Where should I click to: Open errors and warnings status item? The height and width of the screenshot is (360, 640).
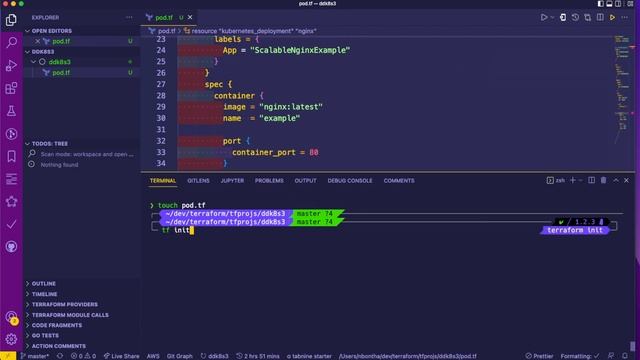coord(83,356)
